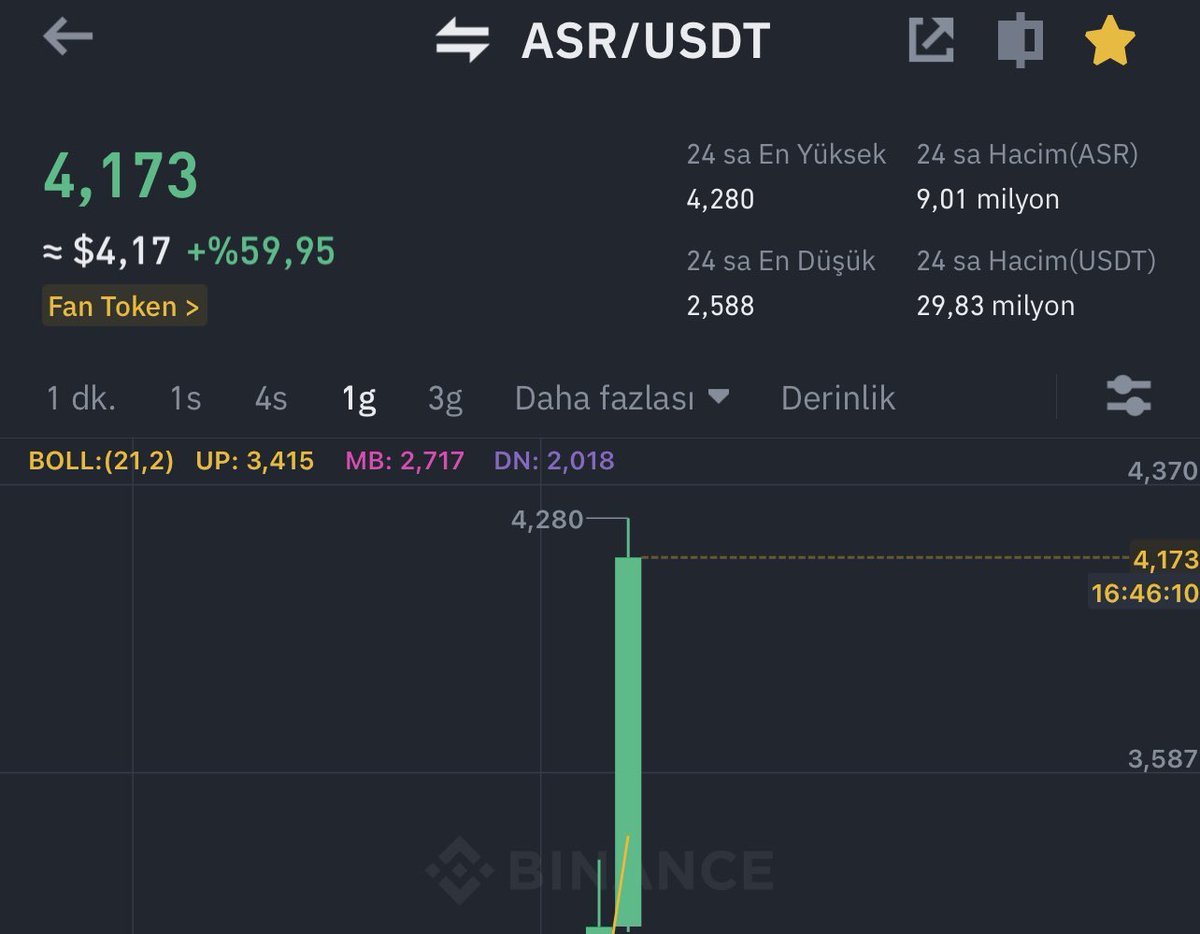Select the 3g interval tab
Viewport: 1200px width, 934px height.
pyautogui.click(x=445, y=398)
